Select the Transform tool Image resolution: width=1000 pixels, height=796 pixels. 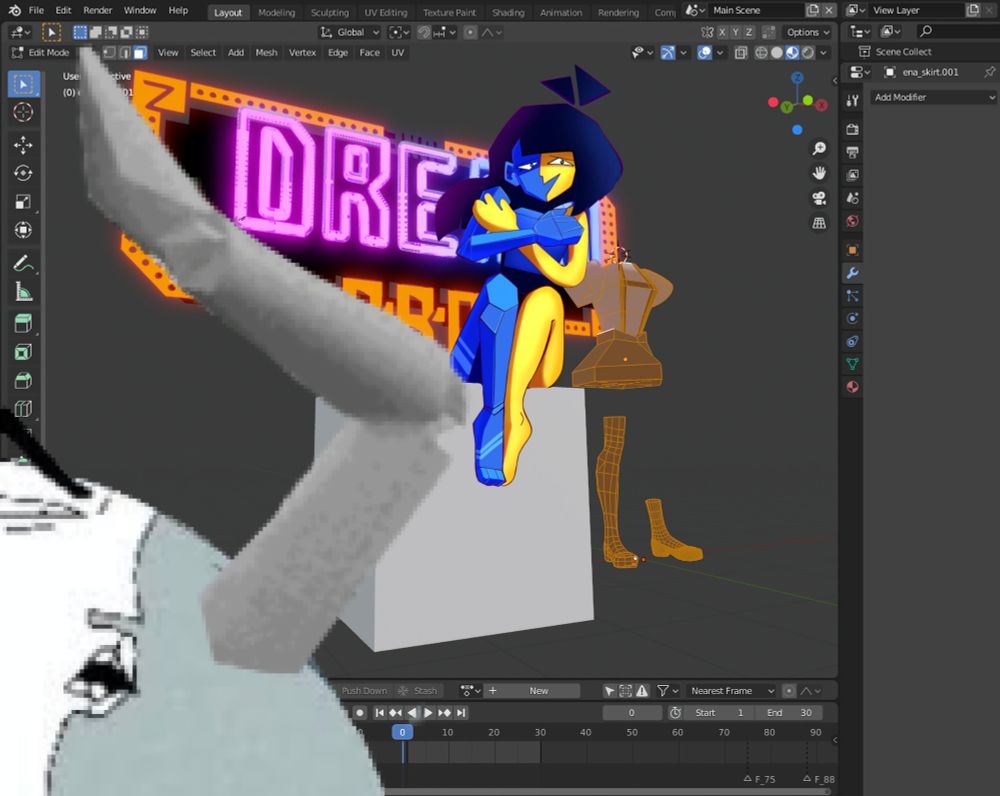coord(24,230)
